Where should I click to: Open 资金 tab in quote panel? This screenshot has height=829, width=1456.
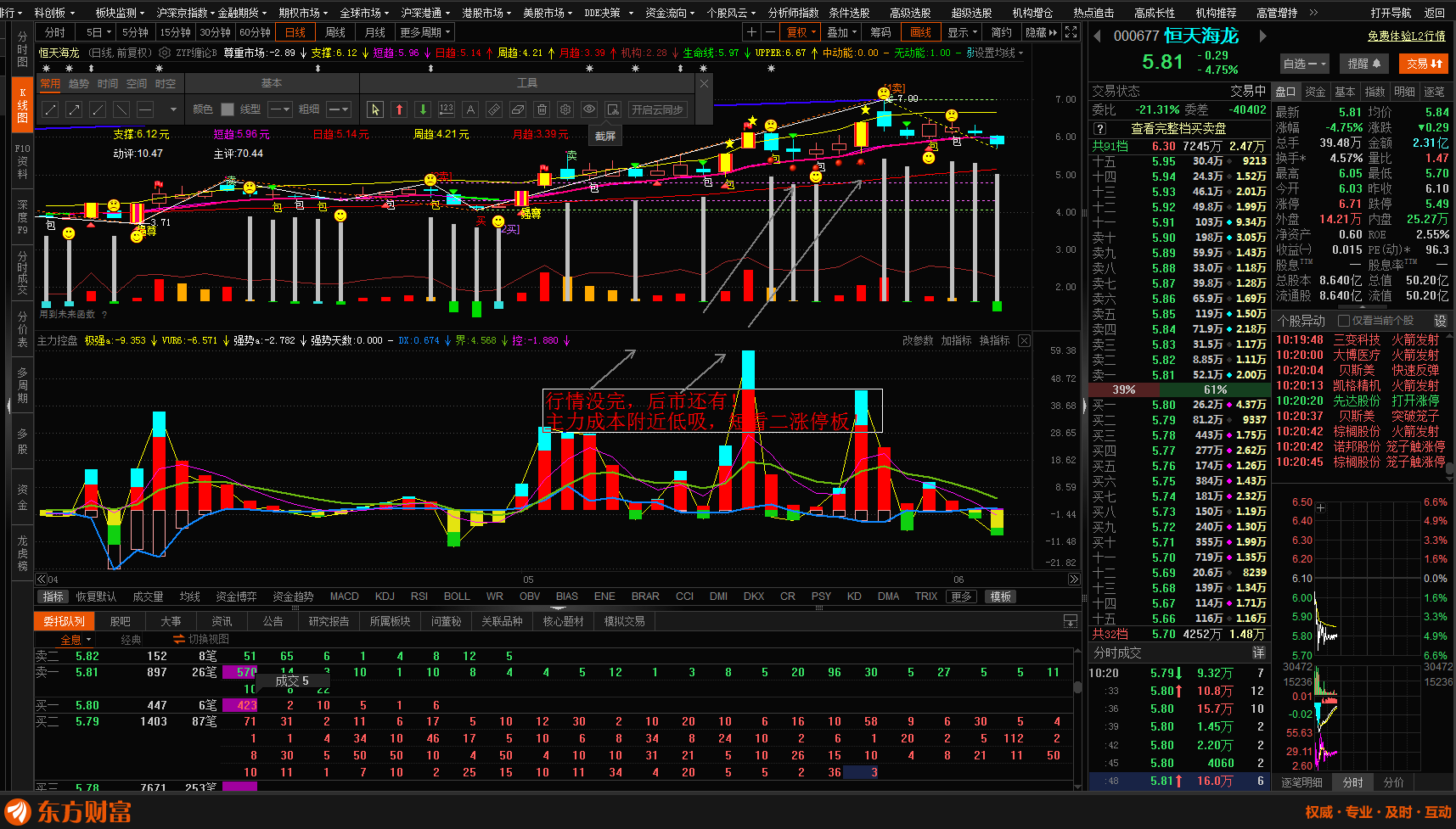(x=1315, y=92)
